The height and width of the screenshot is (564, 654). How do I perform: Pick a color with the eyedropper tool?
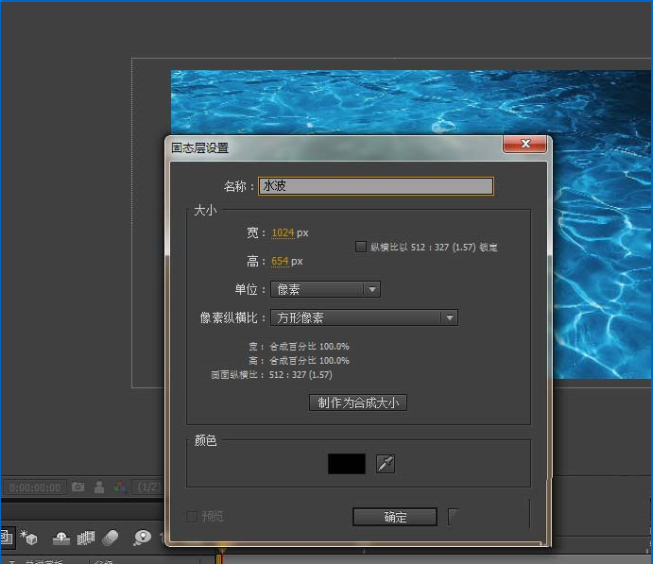pos(385,463)
